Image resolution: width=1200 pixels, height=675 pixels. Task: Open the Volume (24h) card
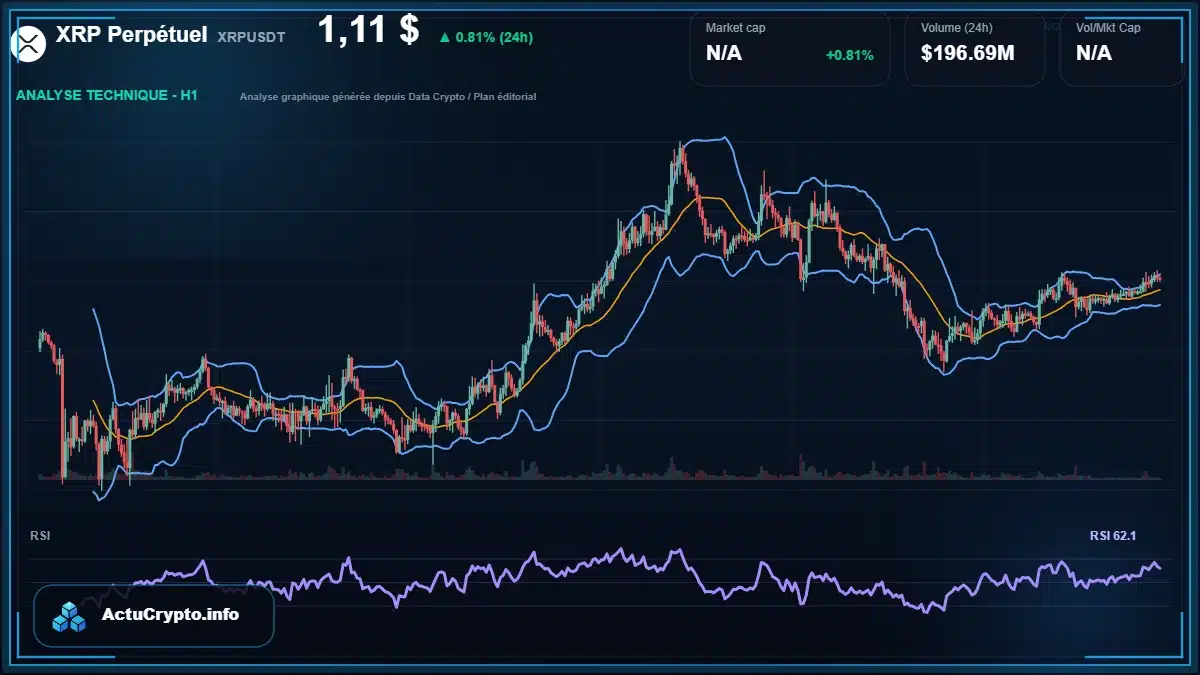pos(975,48)
